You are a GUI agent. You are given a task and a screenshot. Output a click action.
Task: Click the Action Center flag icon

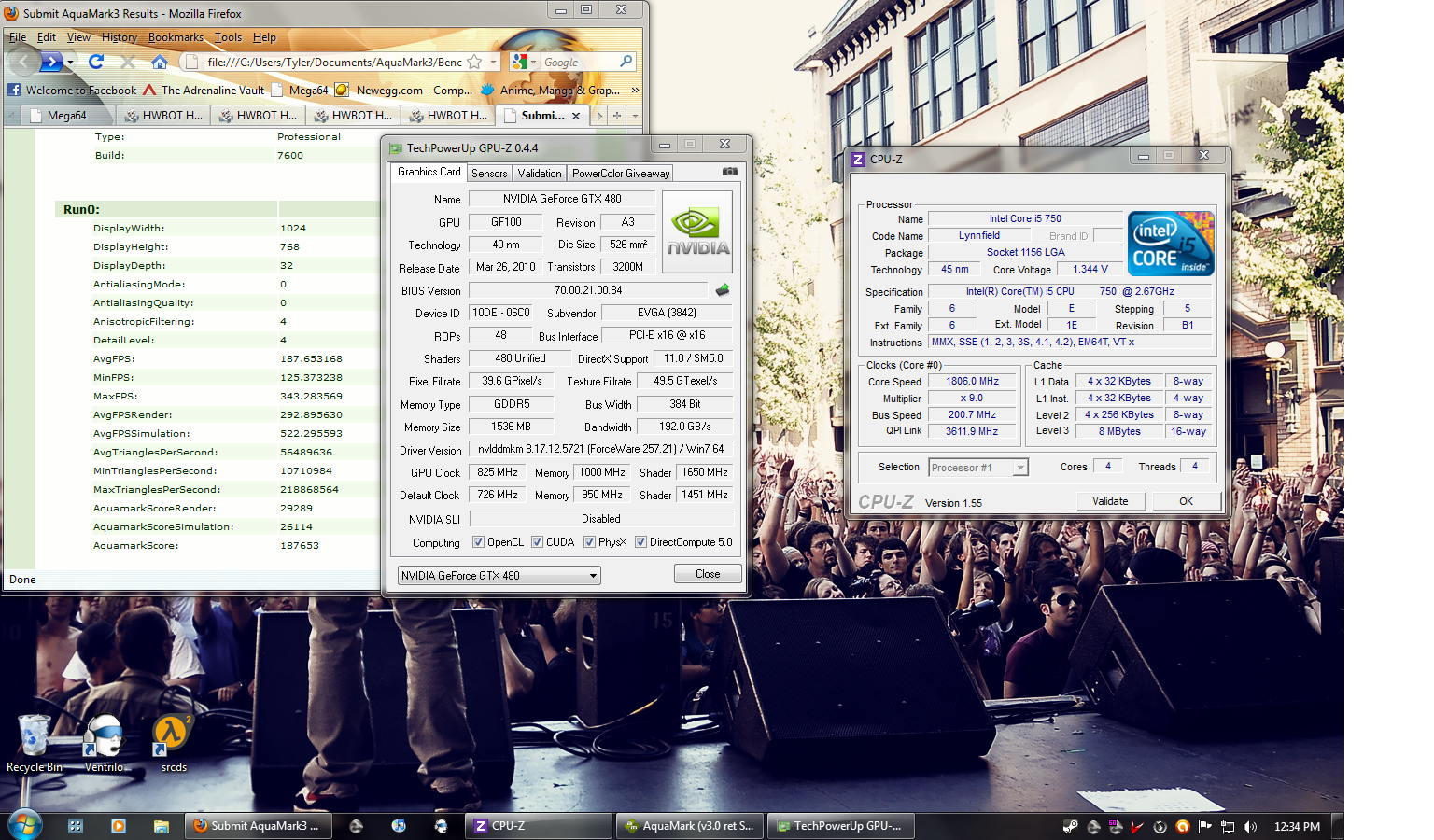point(1205,827)
